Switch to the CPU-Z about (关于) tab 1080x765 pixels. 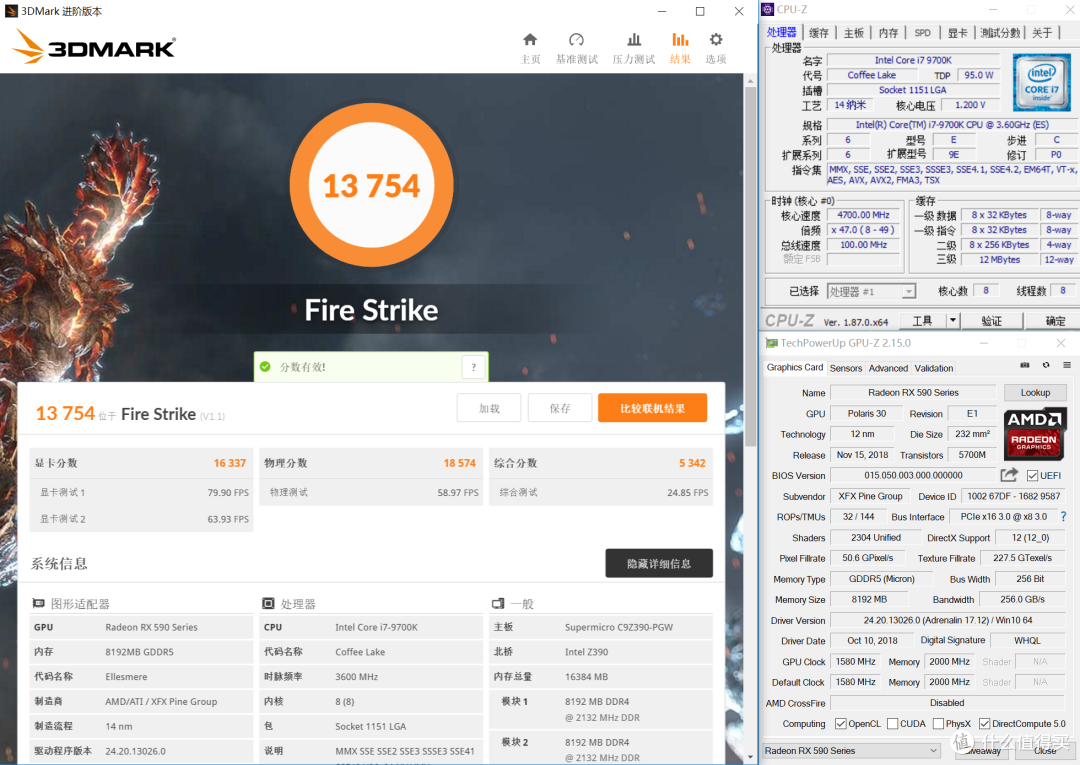(1042, 32)
